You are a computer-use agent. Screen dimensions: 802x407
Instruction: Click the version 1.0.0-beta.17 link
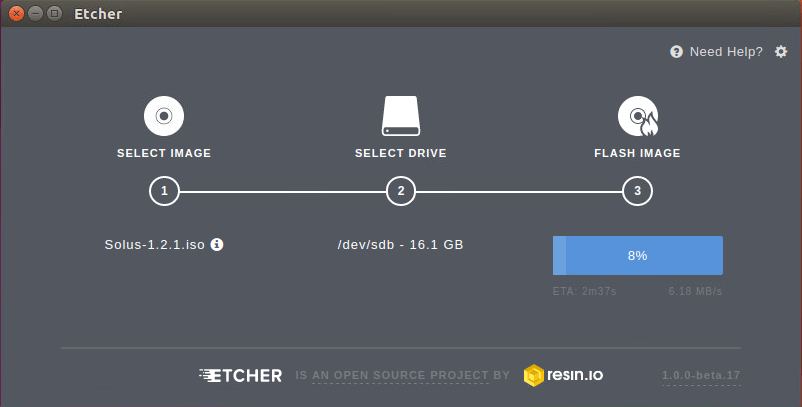pos(701,376)
